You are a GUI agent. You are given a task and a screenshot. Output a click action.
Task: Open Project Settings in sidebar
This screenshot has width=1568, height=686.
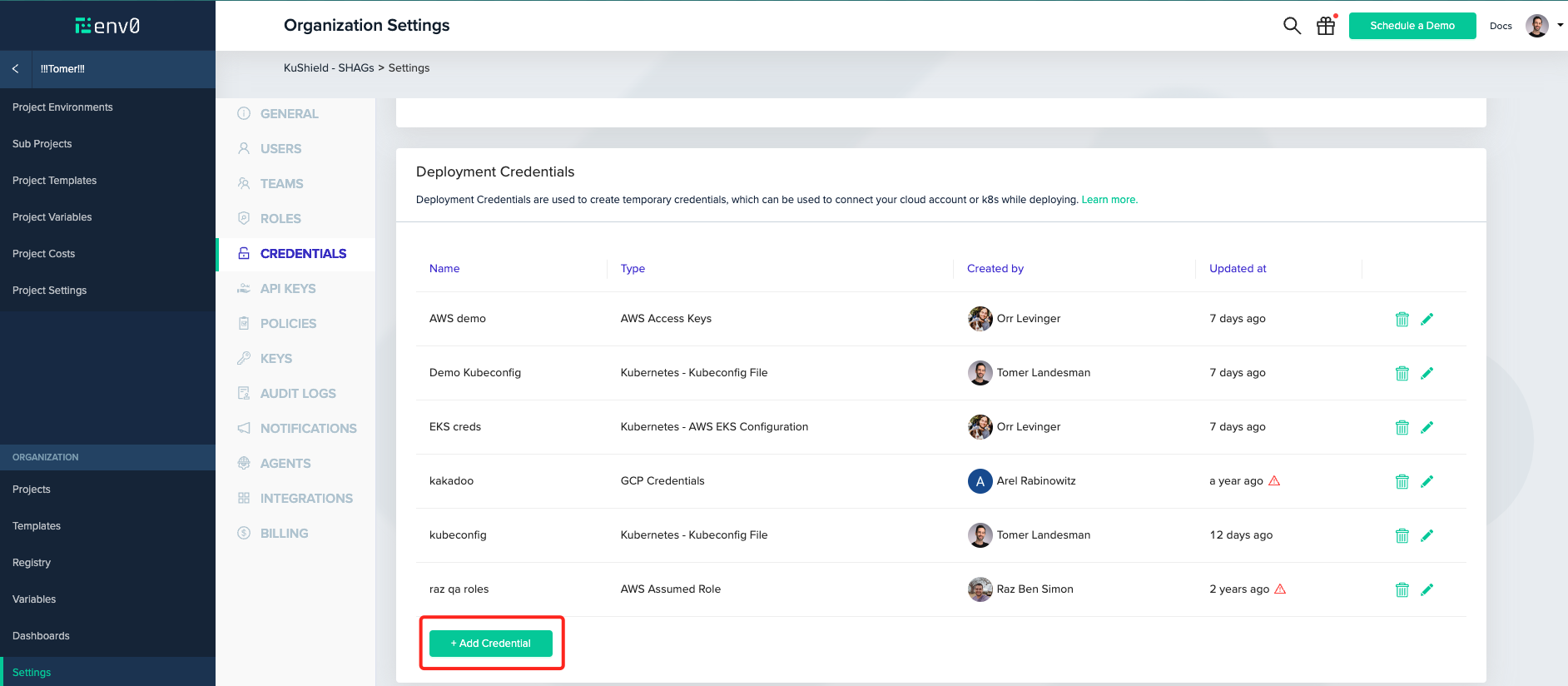49,291
